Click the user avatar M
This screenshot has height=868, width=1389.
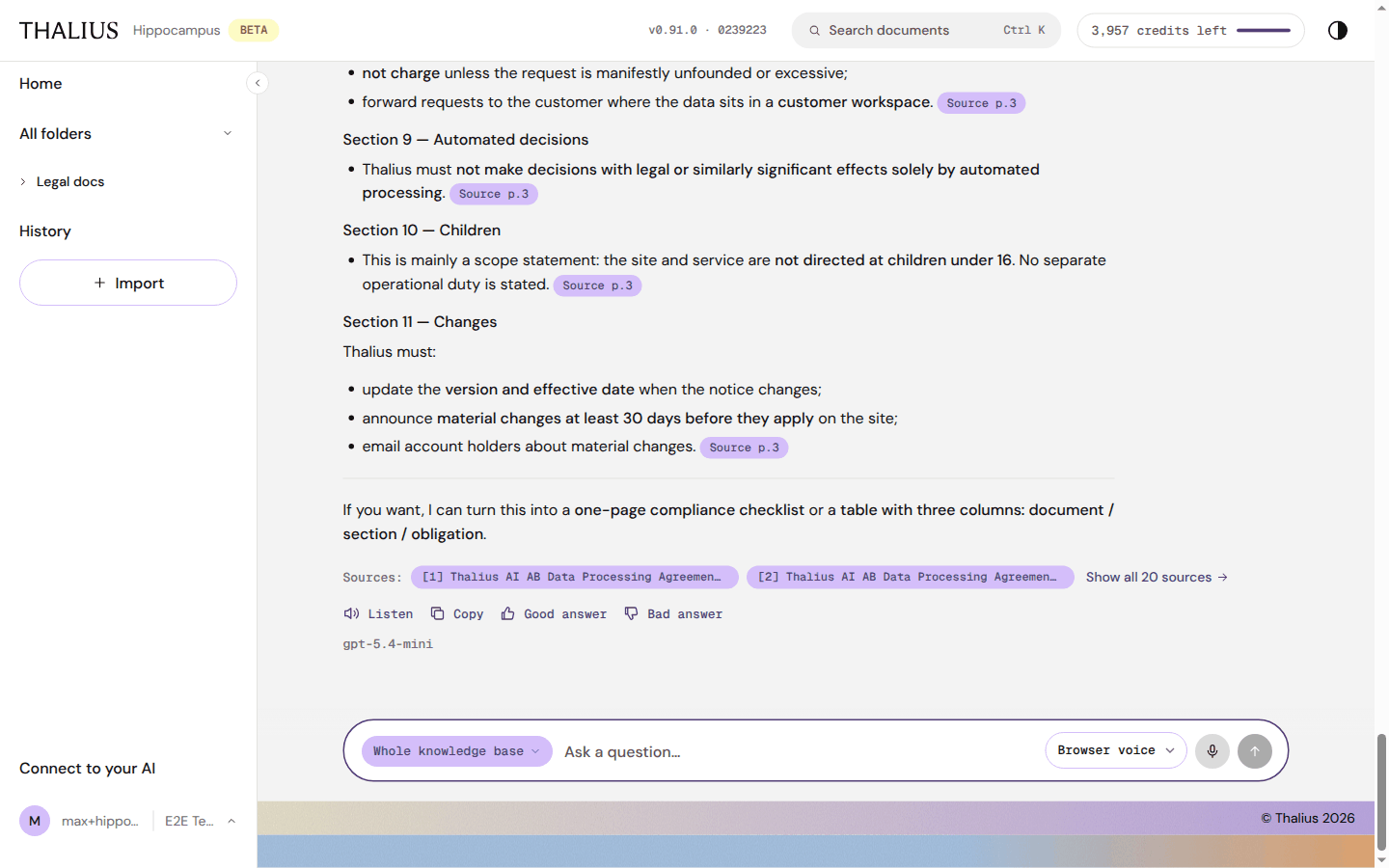tap(35, 821)
